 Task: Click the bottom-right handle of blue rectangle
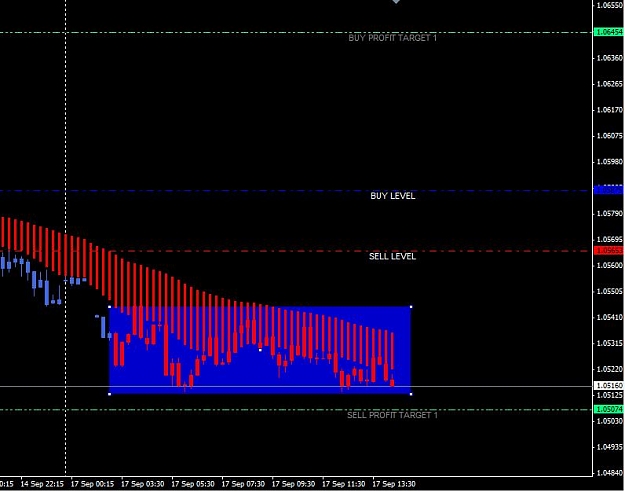coord(411,394)
